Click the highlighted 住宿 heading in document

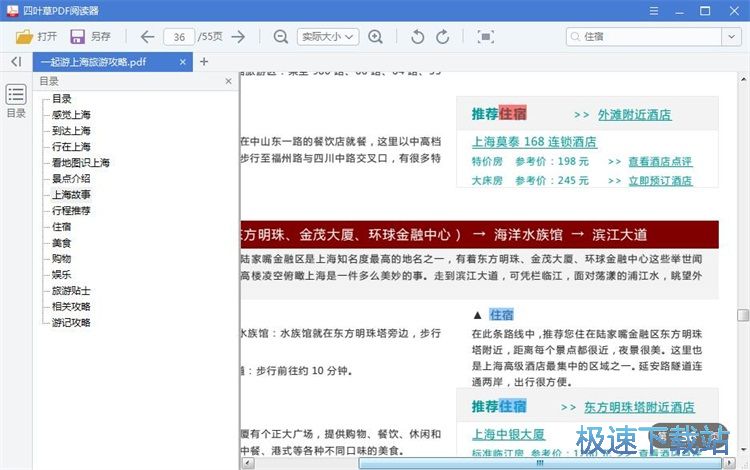(x=501, y=315)
